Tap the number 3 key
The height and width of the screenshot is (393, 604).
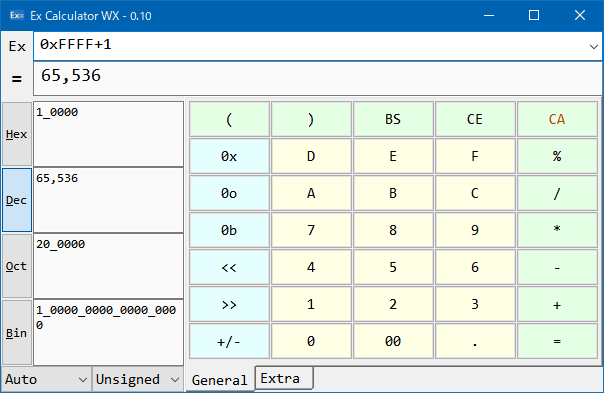tap(475, 304)
